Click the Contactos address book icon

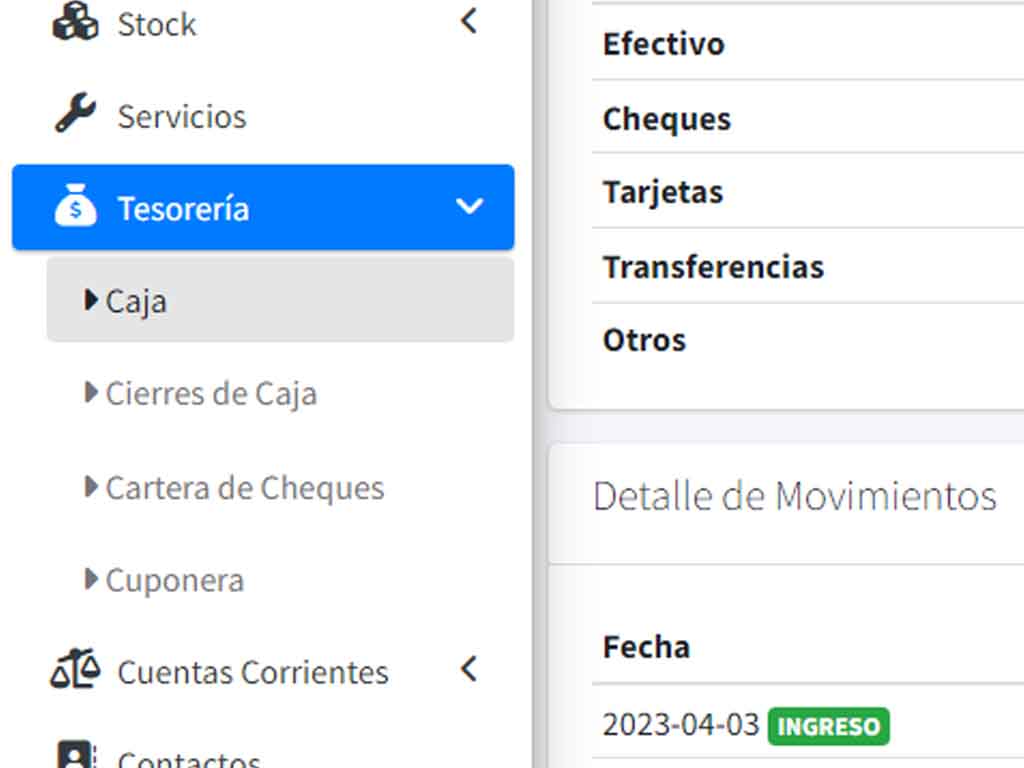point(76,755)
